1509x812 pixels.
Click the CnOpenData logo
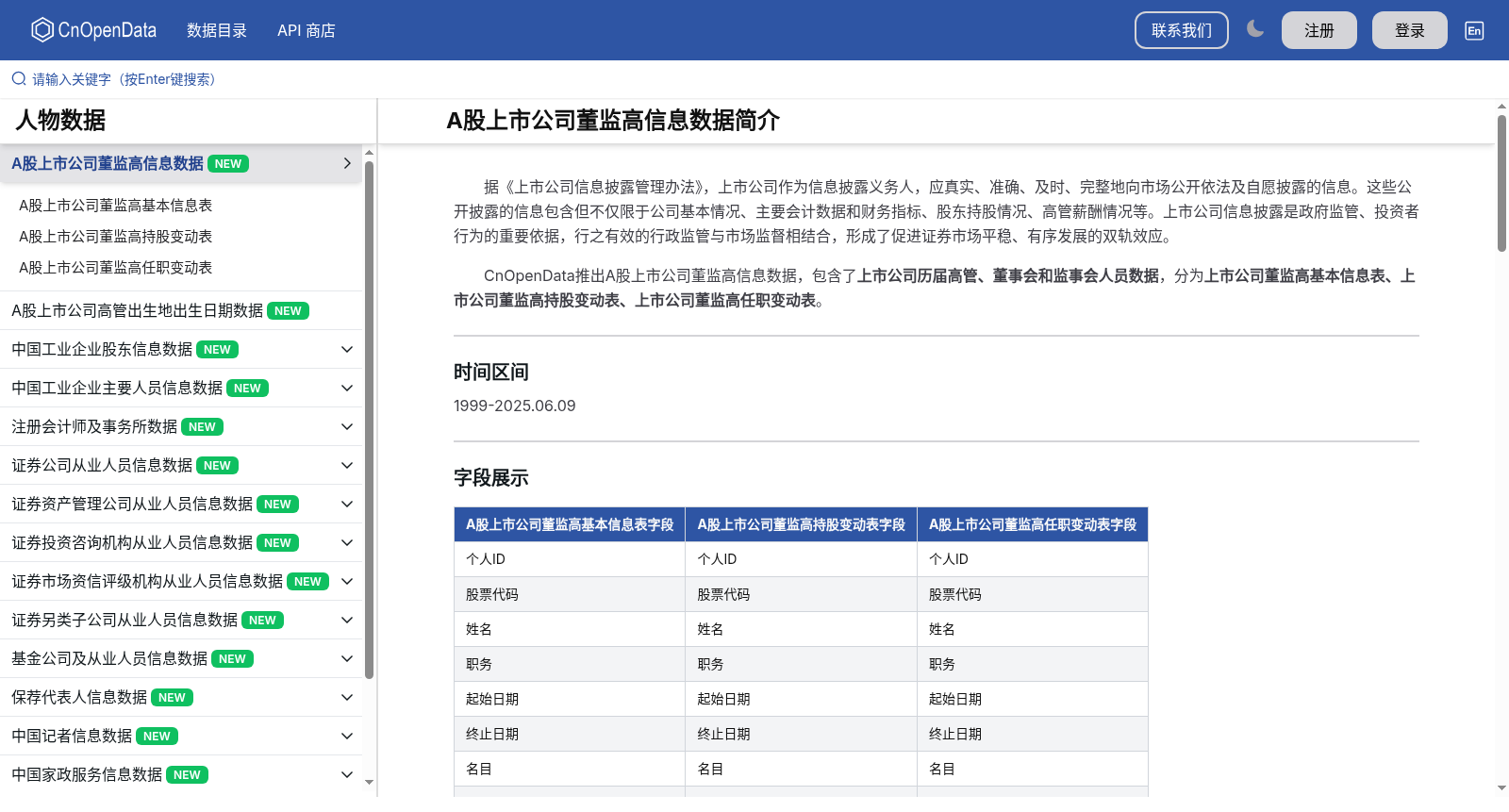tap(93, 30)
